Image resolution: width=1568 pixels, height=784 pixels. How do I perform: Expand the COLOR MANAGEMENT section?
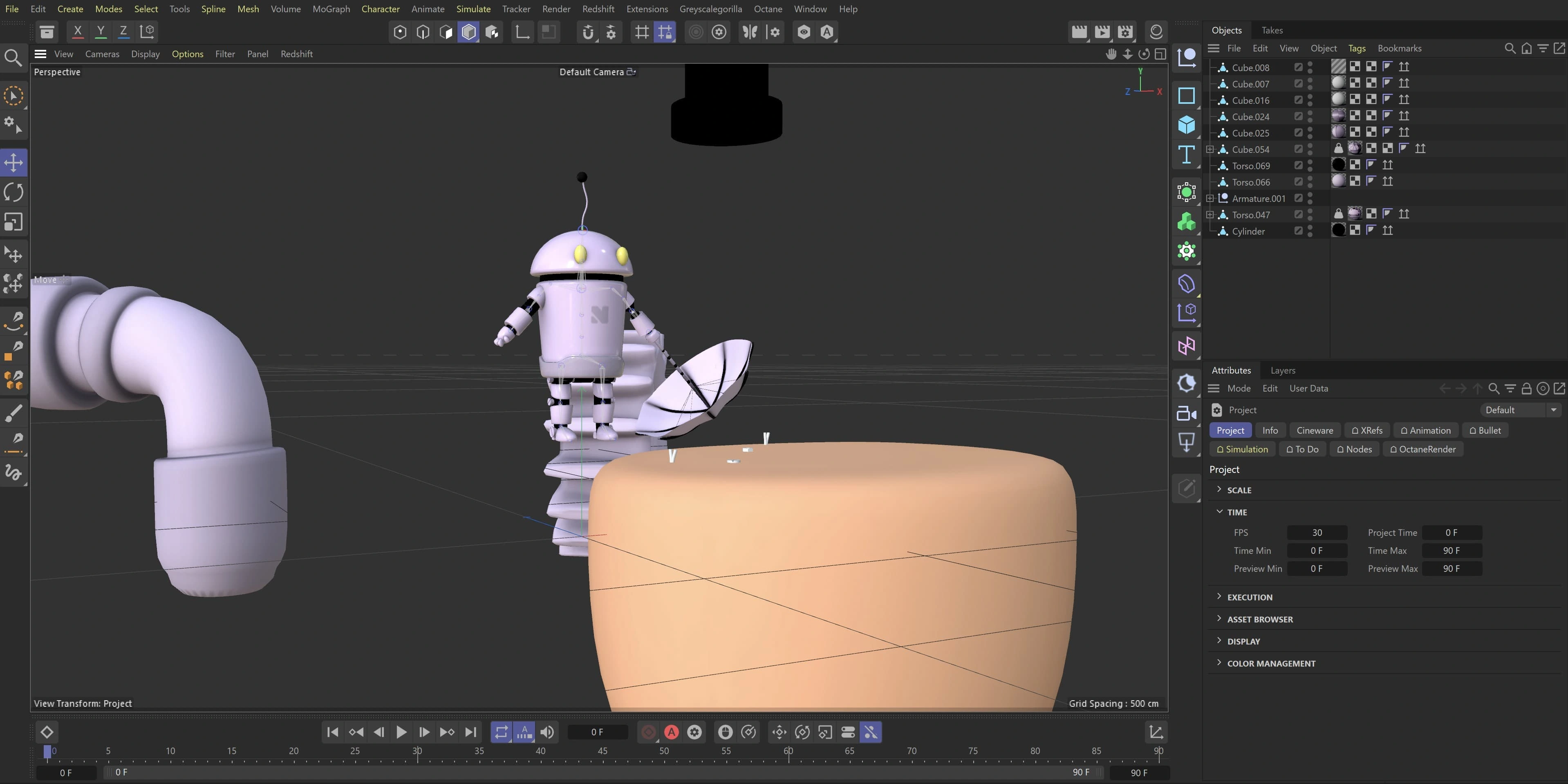pyautogui.click(x=1219, y=662)
